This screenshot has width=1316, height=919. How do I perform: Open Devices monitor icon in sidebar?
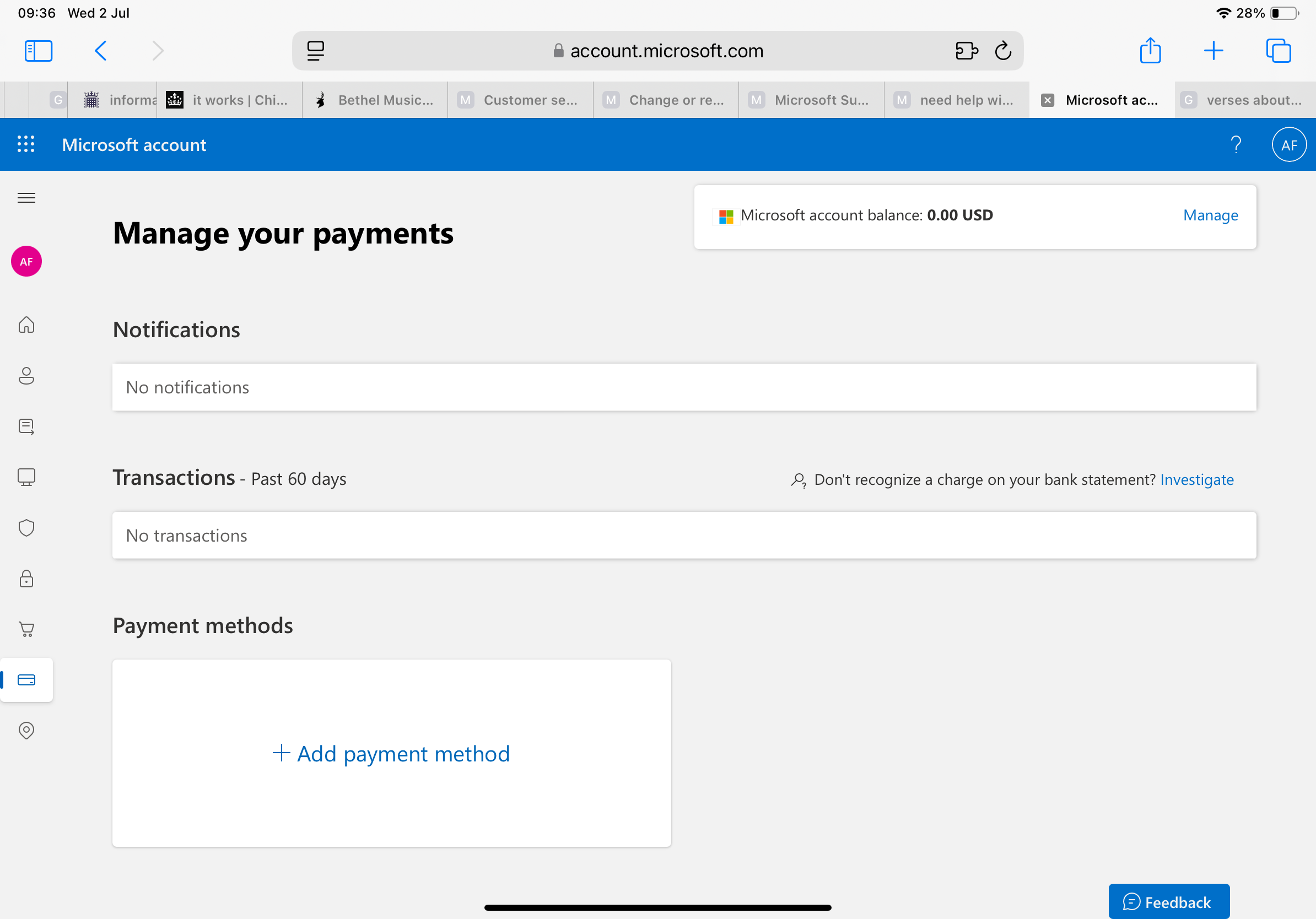click(x=26, y=477)
